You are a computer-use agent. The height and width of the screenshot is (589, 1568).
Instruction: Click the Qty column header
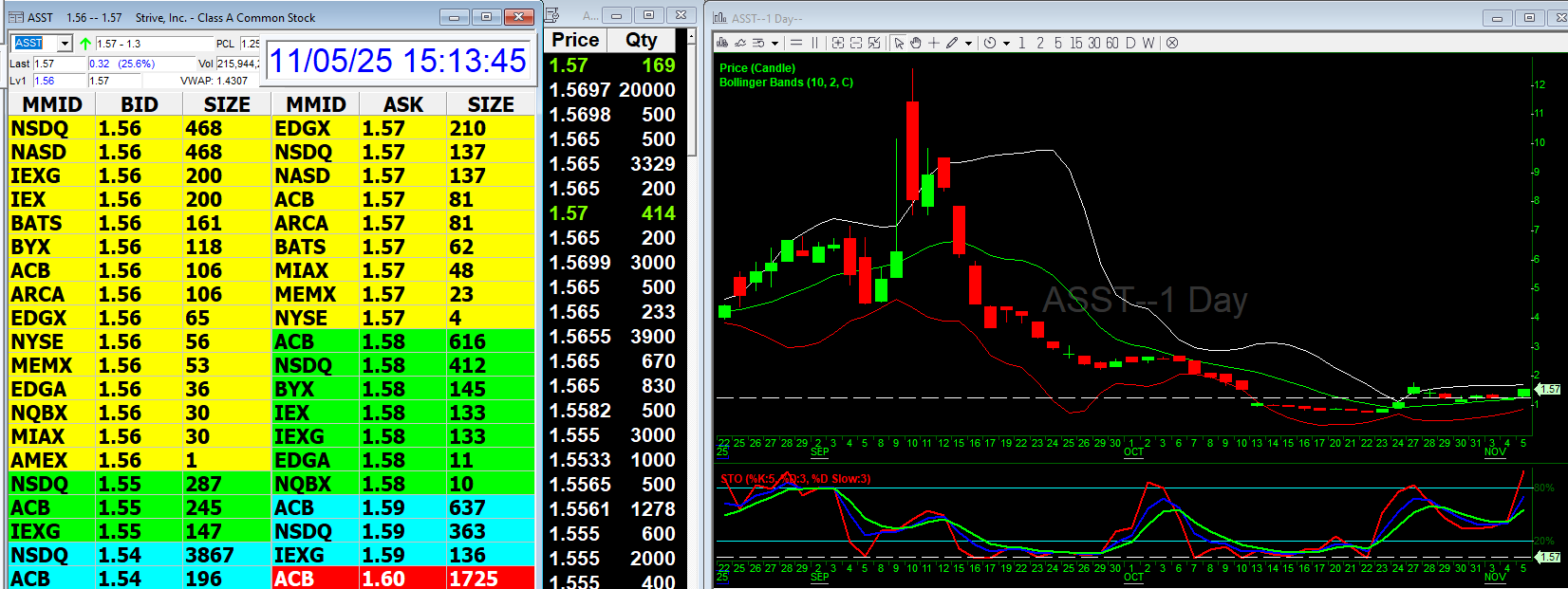(642, 40)
